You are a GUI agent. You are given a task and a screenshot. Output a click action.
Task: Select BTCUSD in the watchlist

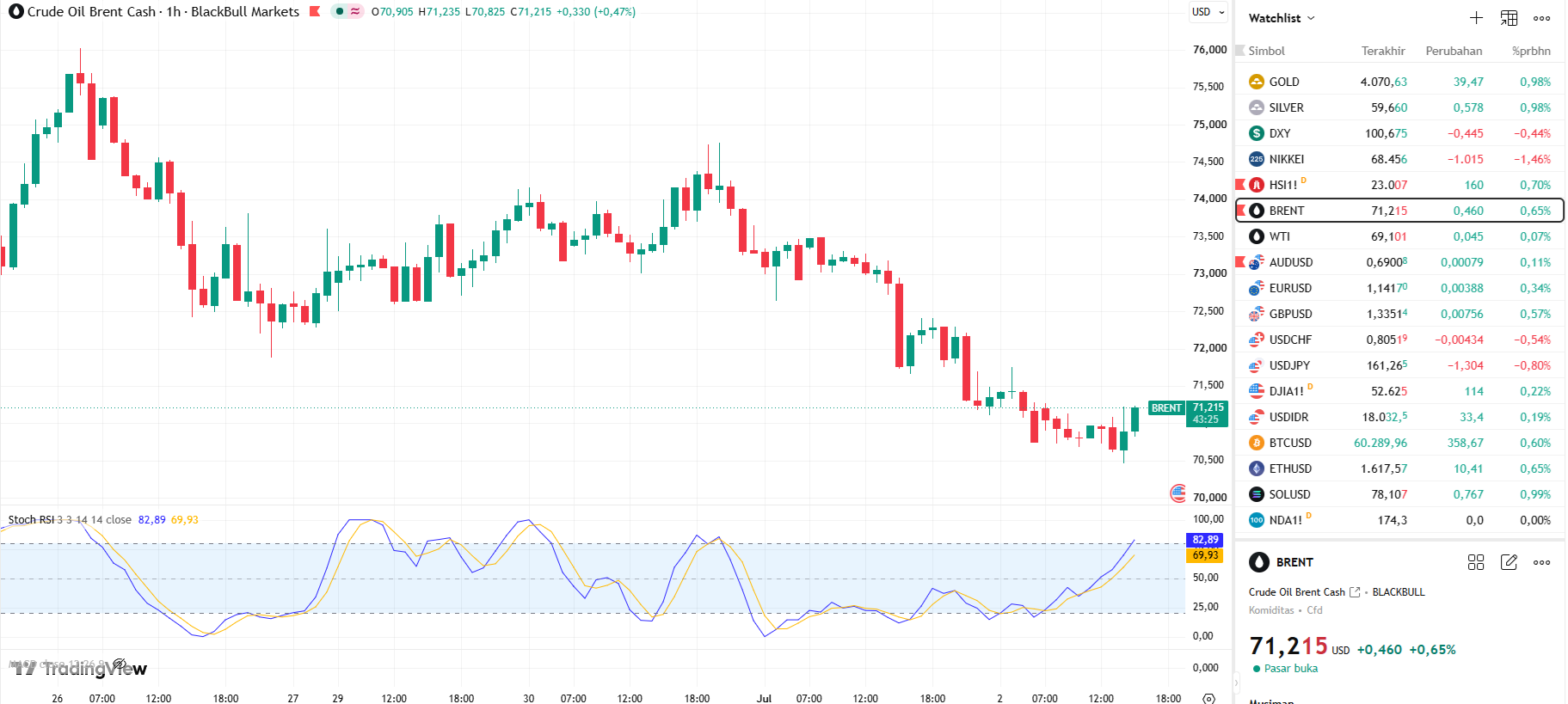(x=1399, y=443)
